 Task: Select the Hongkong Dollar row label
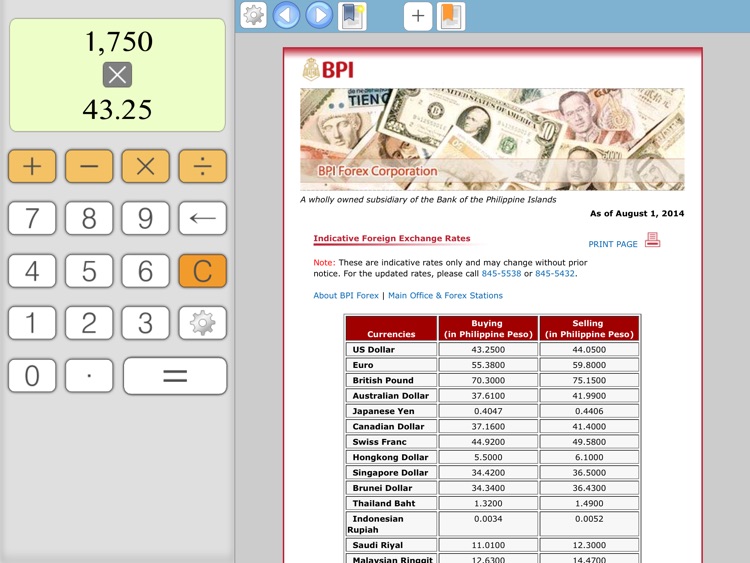click(390, 457)
